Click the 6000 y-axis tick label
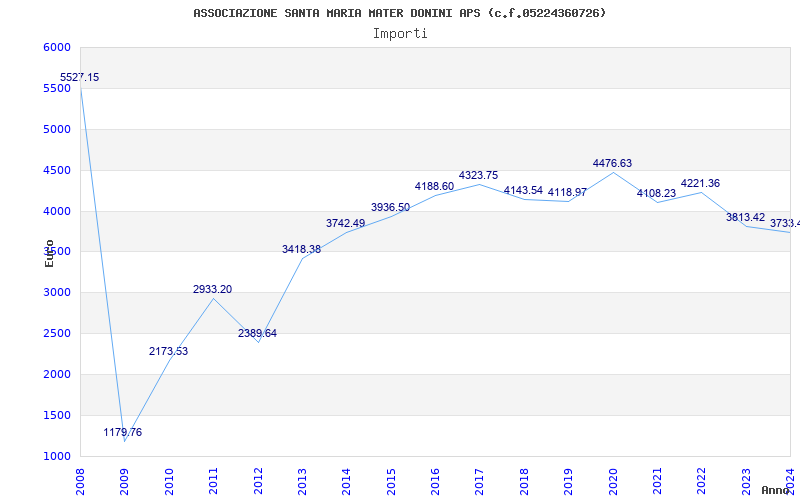800x500 pixels. click(57, 47)
